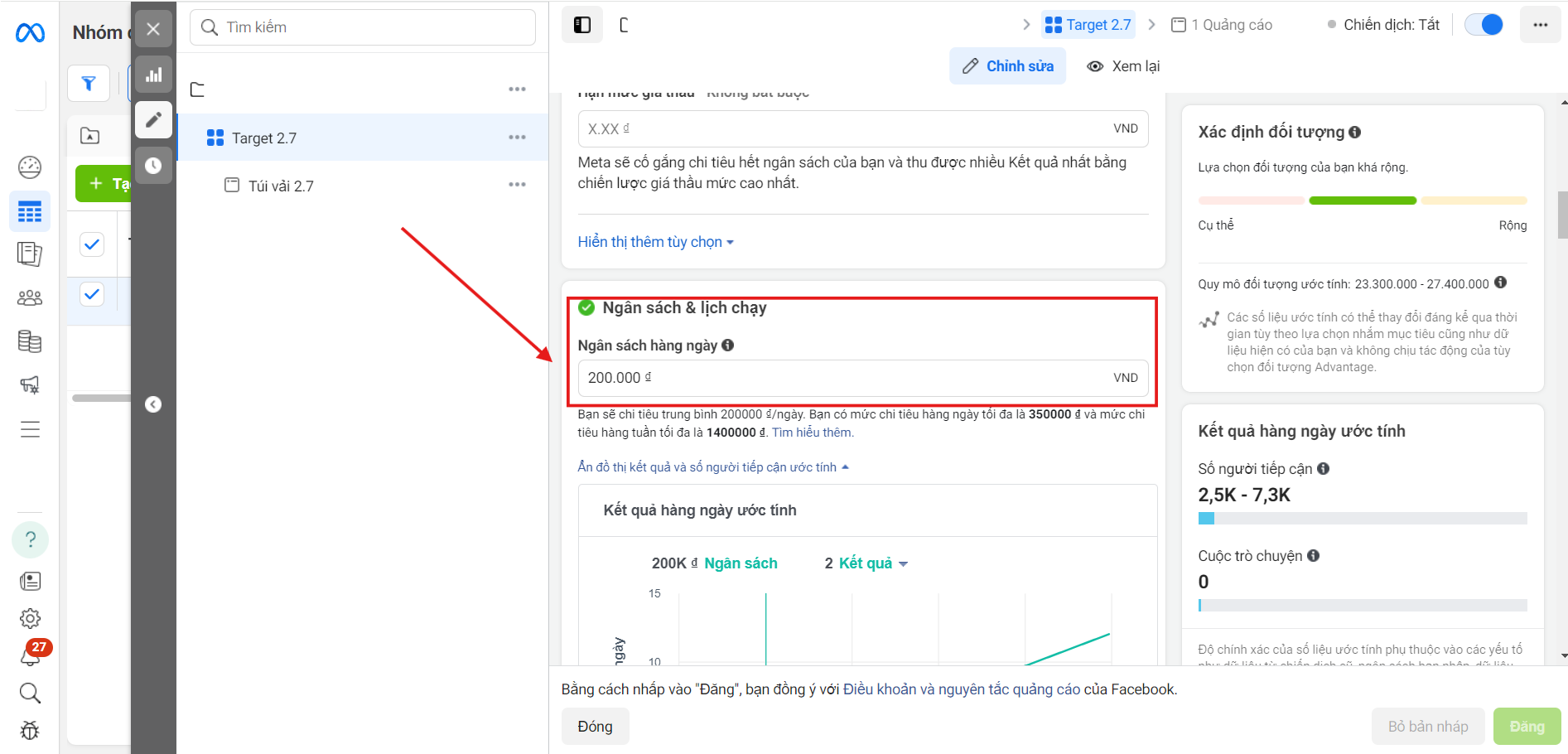The image size is (1568, 754).
Task: Click Bỏ bản nháp button
Action: tap(1428, 727)
